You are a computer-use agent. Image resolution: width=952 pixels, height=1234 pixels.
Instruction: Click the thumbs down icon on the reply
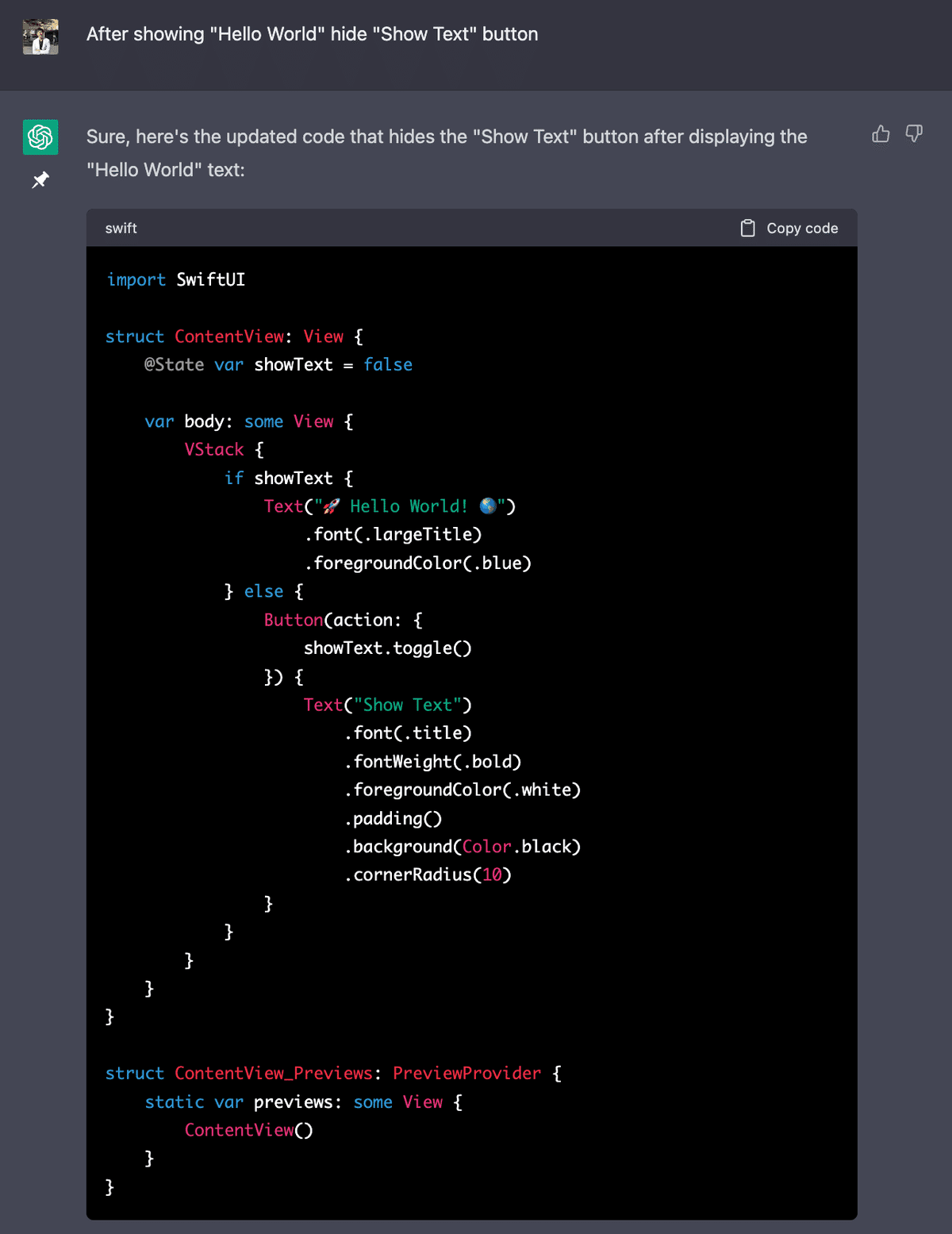pos(914,133)
